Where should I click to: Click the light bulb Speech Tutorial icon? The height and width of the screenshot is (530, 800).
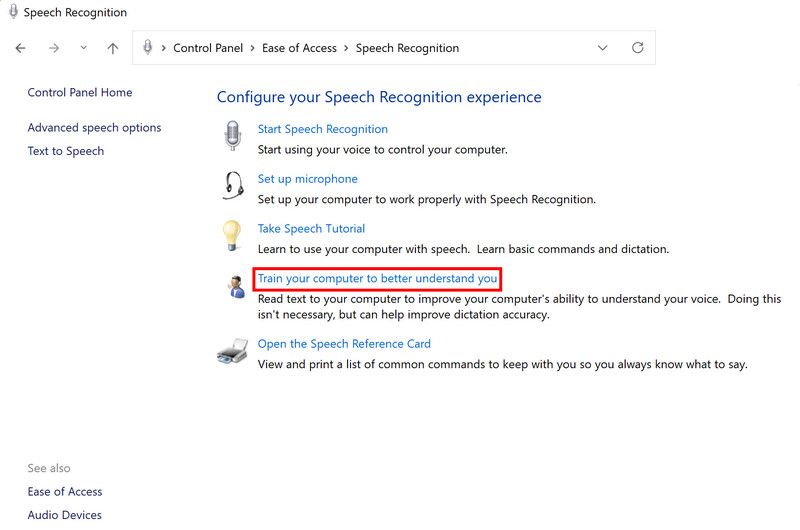[232, 236]
